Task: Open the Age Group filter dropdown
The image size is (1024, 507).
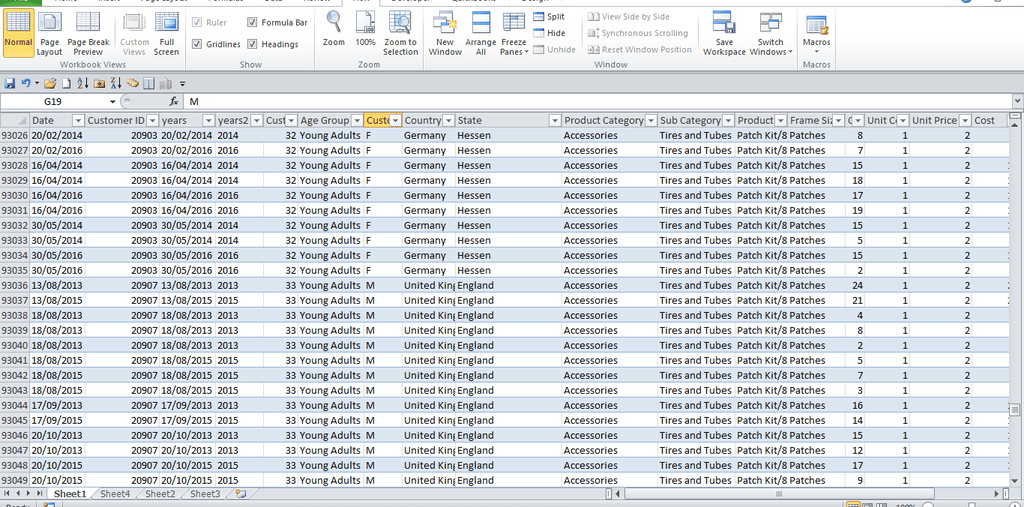Action: pos(357,120)
